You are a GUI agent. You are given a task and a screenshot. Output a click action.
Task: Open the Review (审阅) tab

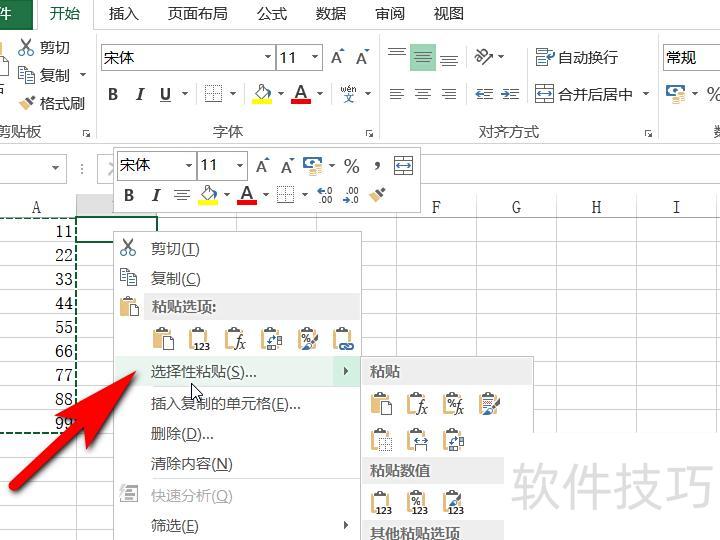390,14
